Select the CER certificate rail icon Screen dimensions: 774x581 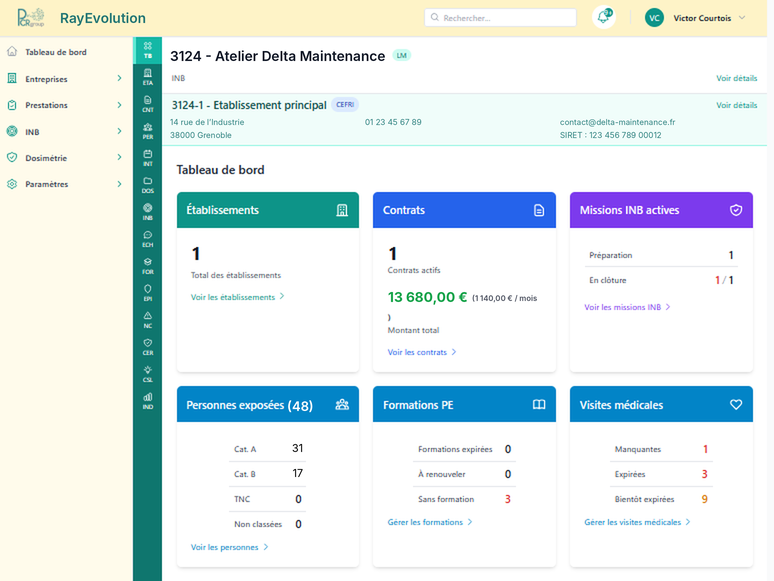pos(148,347)
